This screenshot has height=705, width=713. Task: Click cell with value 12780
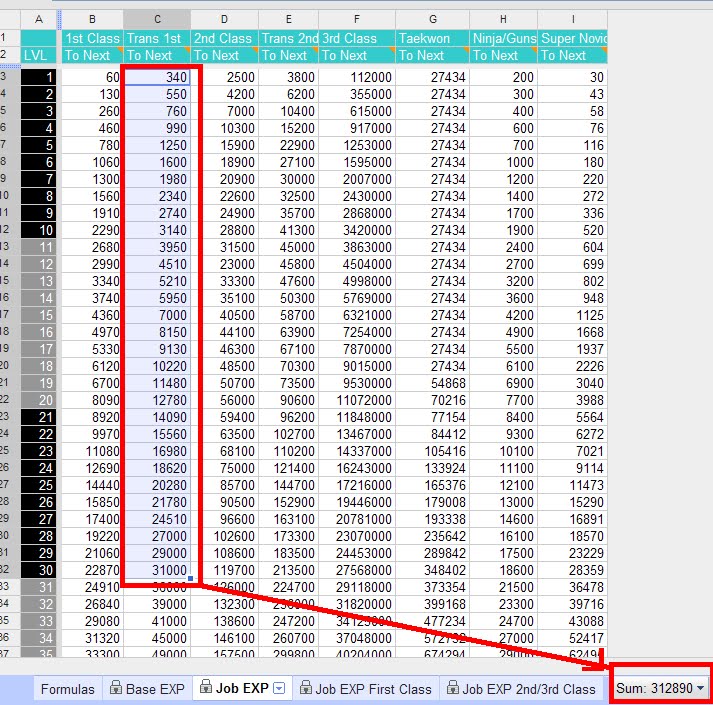[157, 400]
